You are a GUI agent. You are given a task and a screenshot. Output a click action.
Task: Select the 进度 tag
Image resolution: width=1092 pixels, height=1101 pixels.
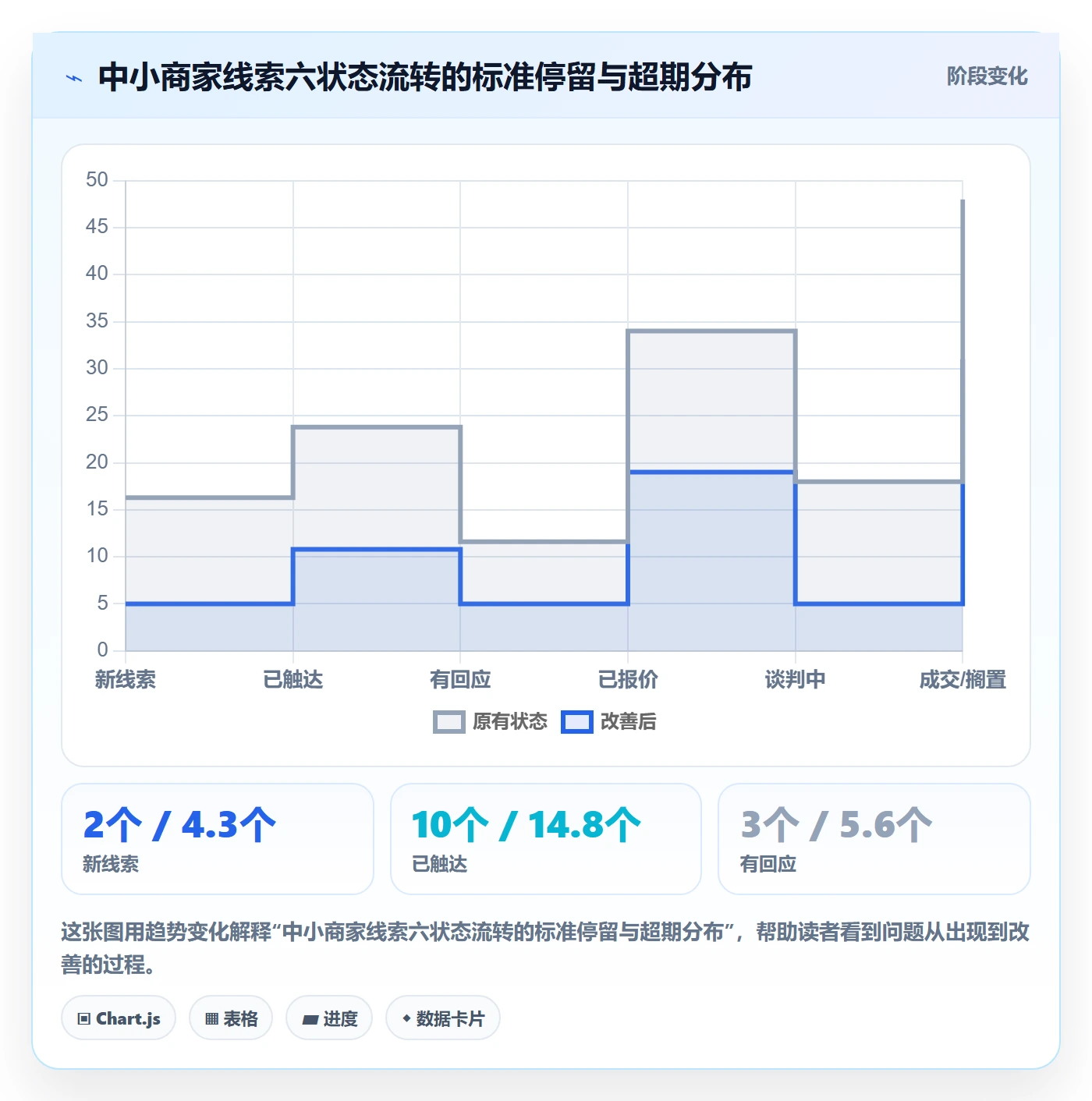[329, 1018]
